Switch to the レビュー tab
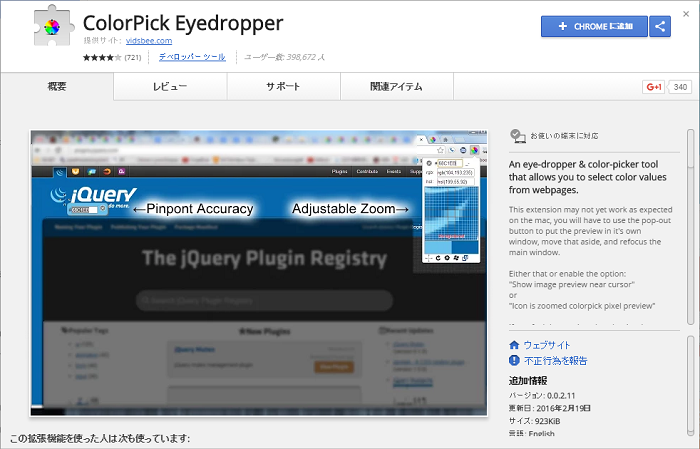This screenshot has height=449, width=700. coord(170,87)
